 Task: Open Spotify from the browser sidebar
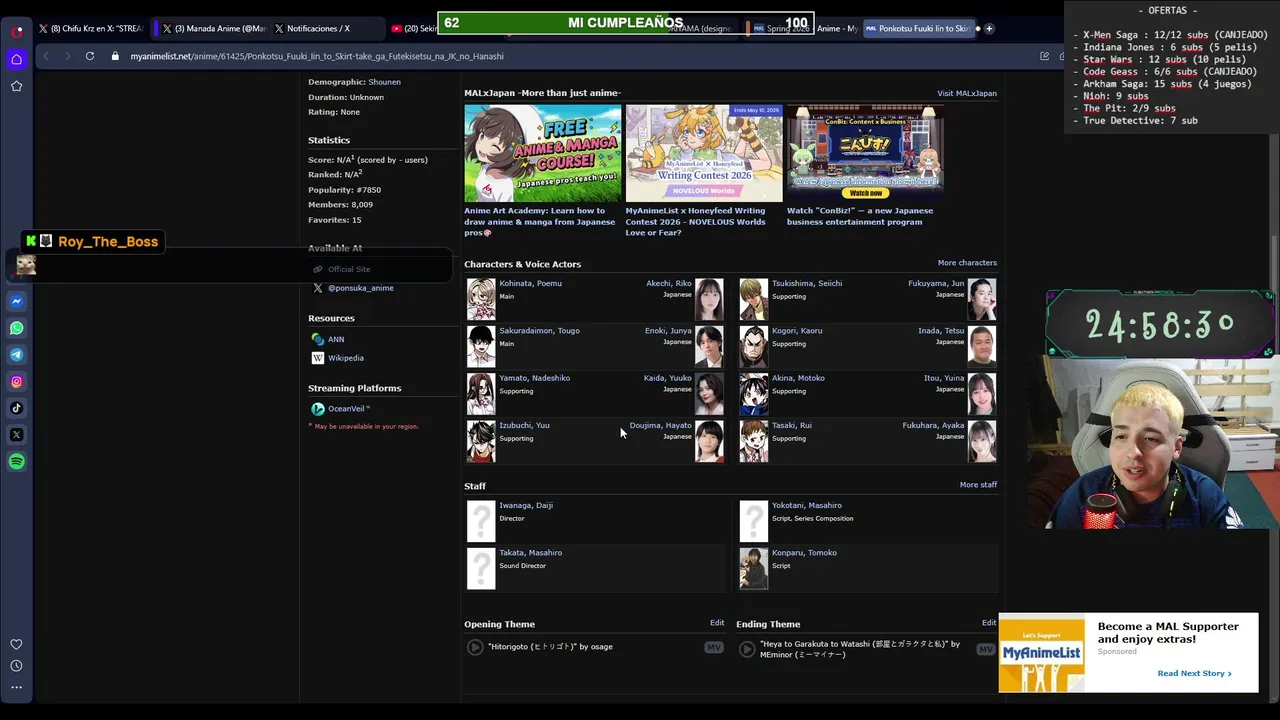(17, 462)
